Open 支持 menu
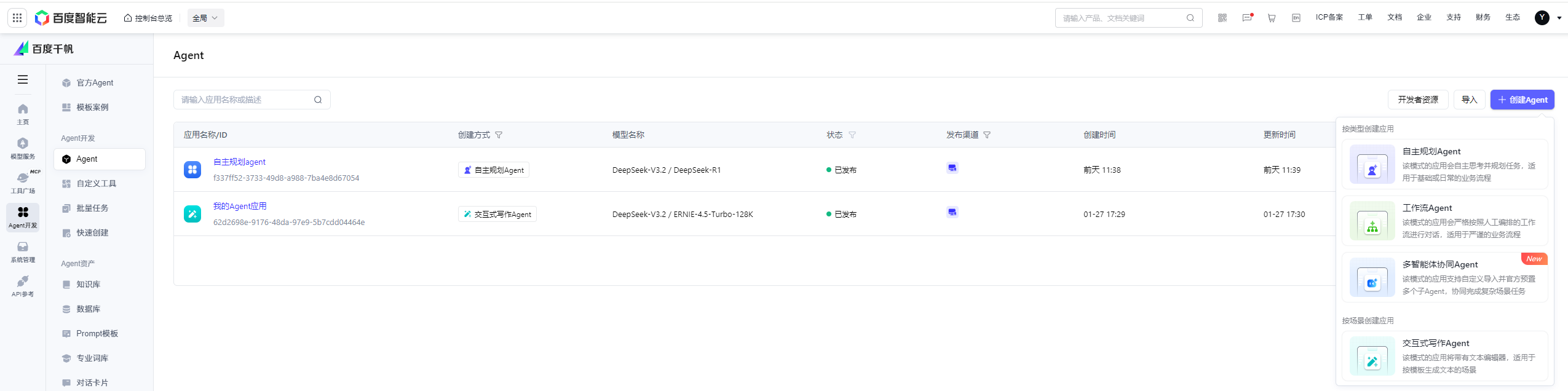 click(x=1454, y=17)
